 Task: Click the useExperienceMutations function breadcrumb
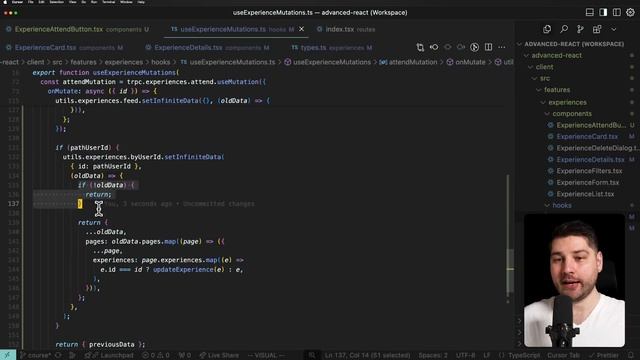point(327,62)
